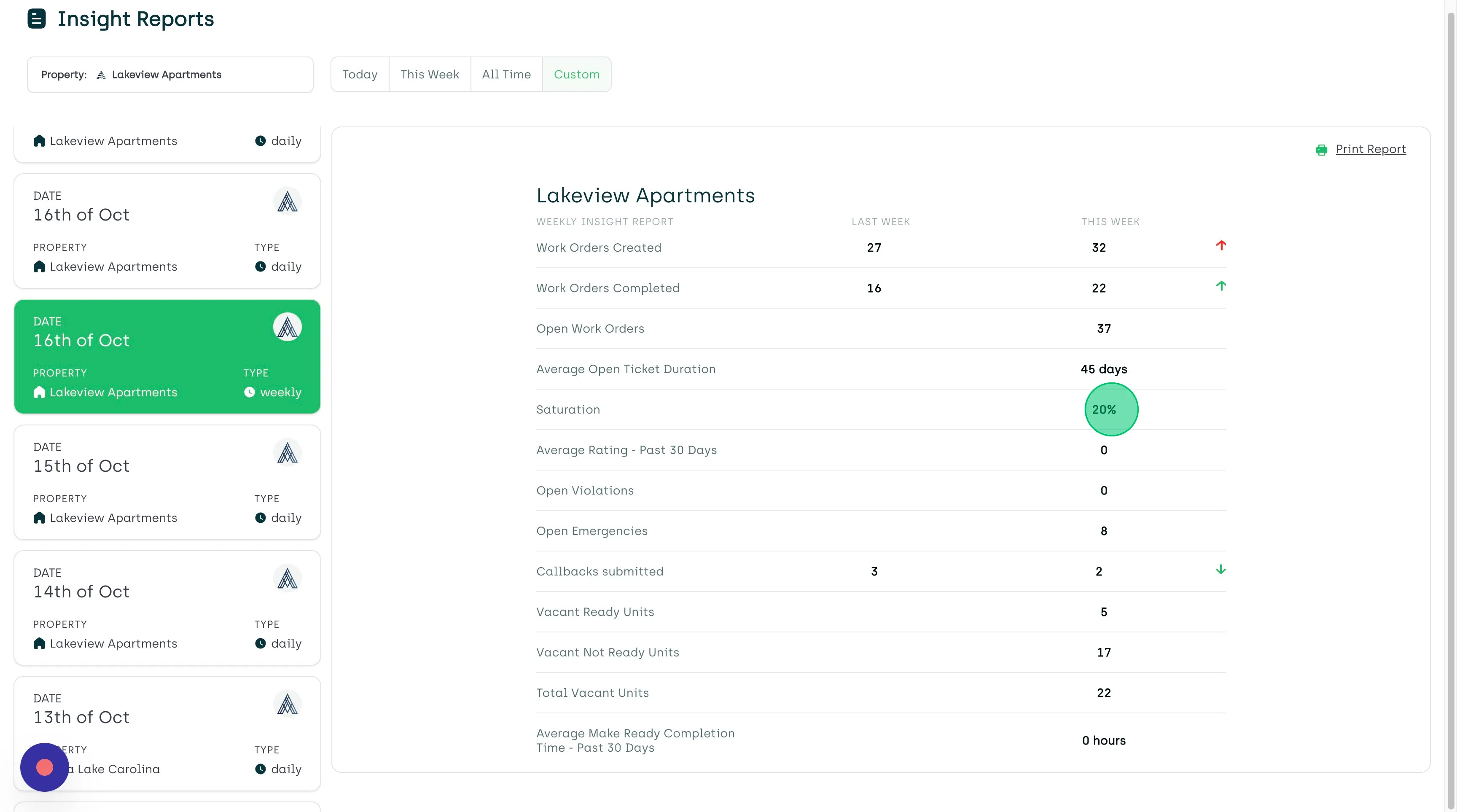The image size is (1457, 812).
Task: Click the 13th of Oct date text
Action: [81, 717]
